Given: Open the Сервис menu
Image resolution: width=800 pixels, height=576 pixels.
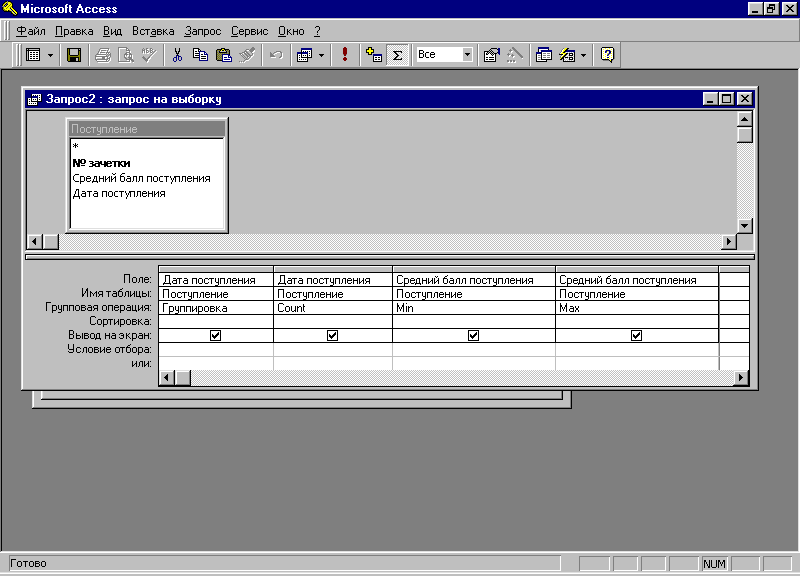Looking at the screenshot, I should 249,31.
